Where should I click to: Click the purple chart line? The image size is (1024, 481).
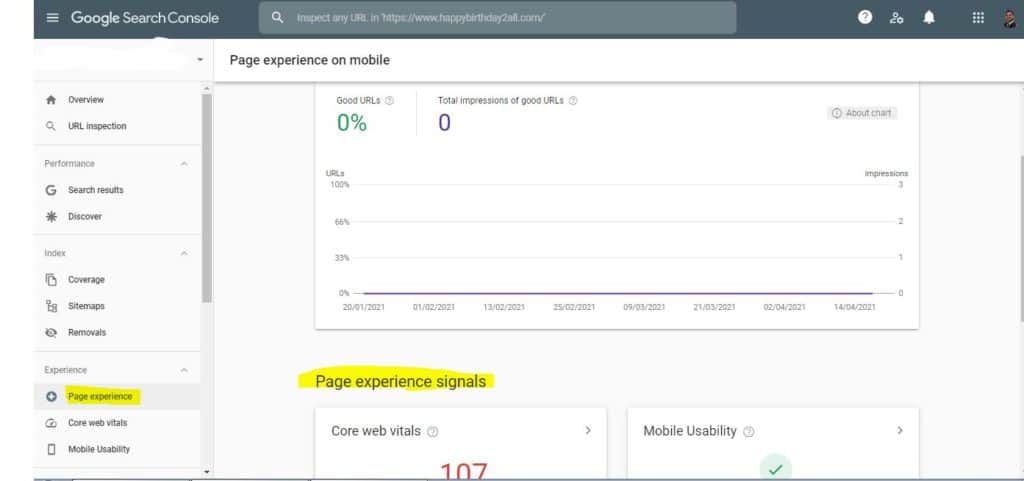618,294
